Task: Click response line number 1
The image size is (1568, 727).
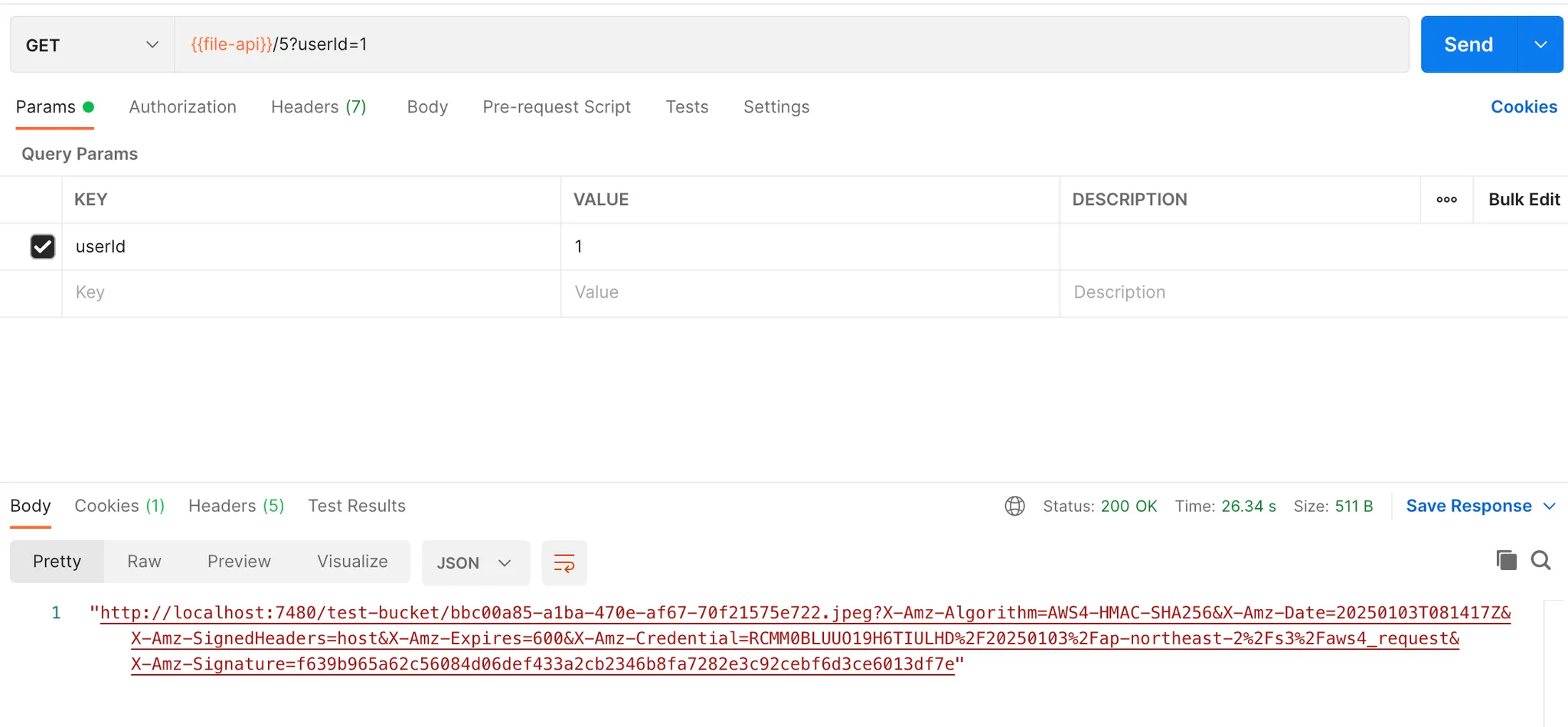Action: 56,613
